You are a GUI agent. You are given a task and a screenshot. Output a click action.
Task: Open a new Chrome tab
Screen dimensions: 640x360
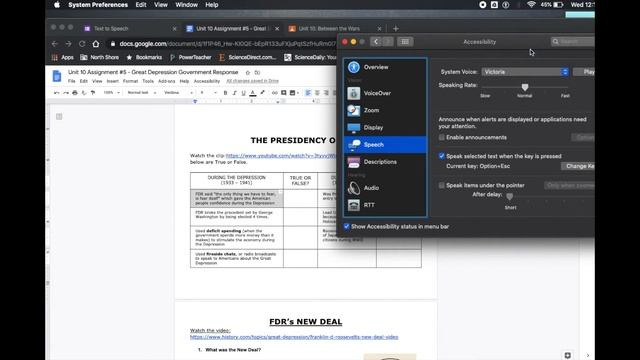pos(396,29)
